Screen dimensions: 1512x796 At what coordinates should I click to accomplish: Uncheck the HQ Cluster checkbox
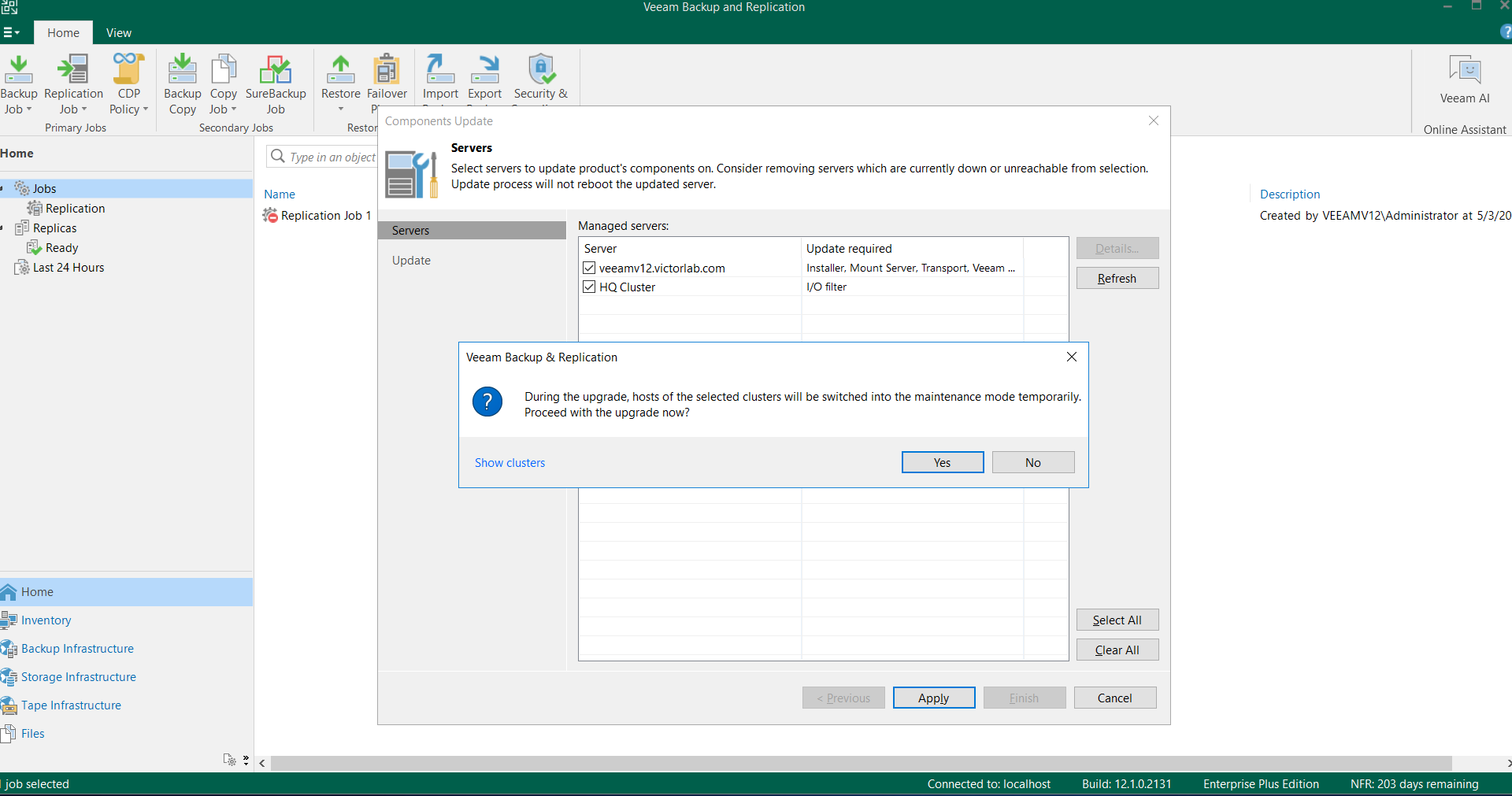pyautogui.click(x=589, y=287)
